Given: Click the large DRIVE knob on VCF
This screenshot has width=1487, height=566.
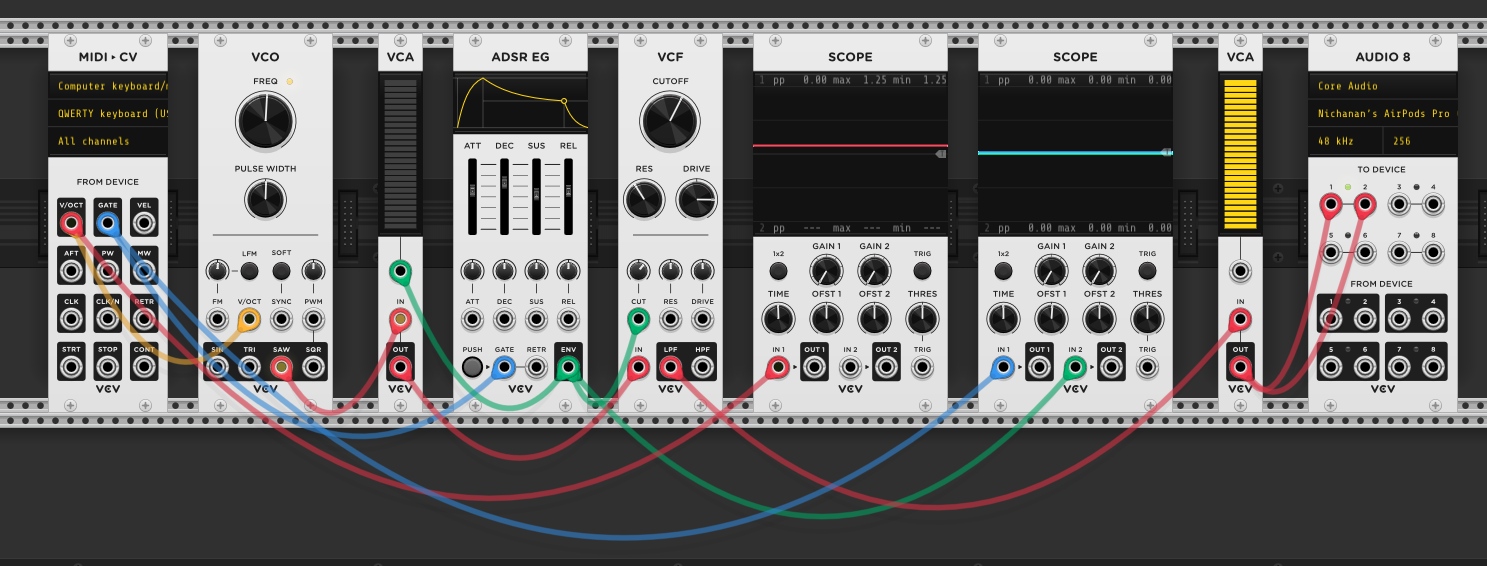Looking at the screenshot, I should coord(697,199).
